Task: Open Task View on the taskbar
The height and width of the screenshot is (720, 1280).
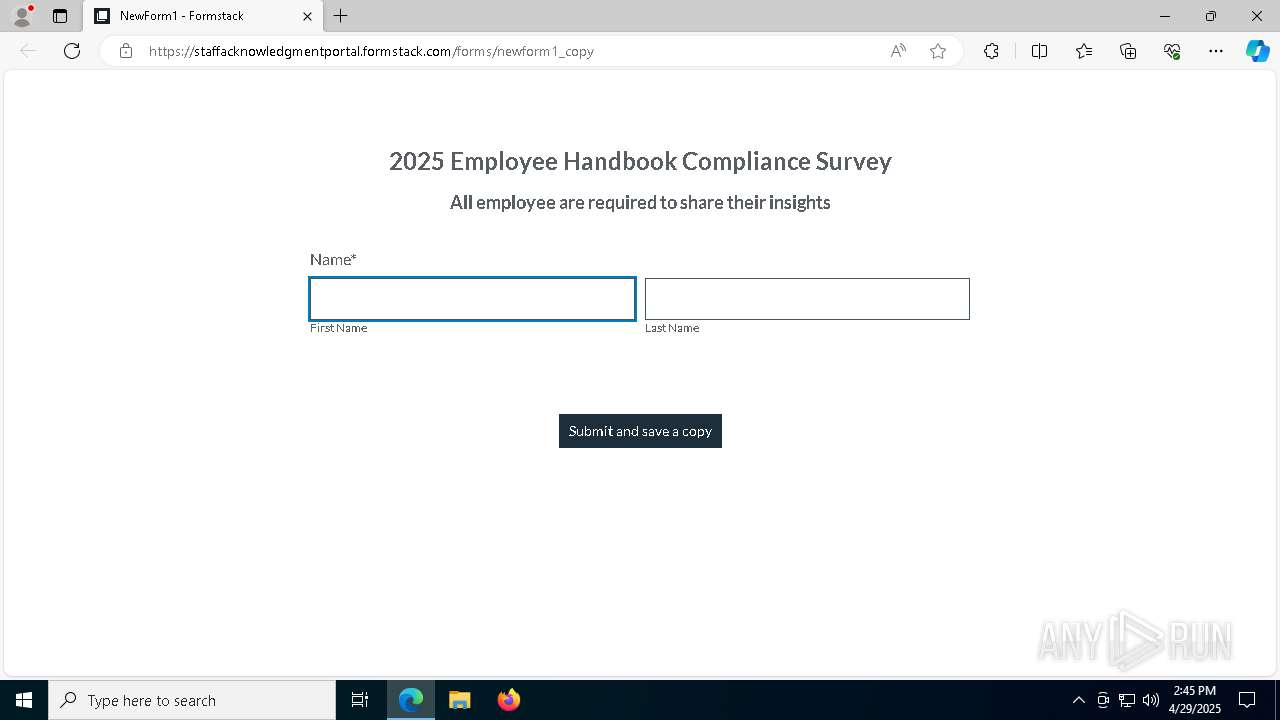Action: [360, 700]
